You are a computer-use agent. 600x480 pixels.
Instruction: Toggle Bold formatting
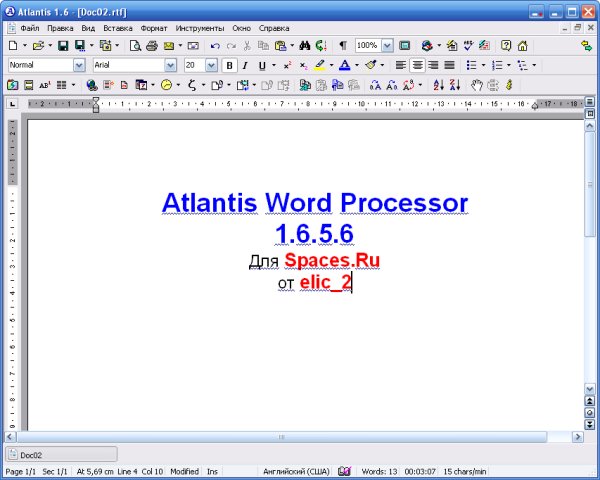point(230,65)
